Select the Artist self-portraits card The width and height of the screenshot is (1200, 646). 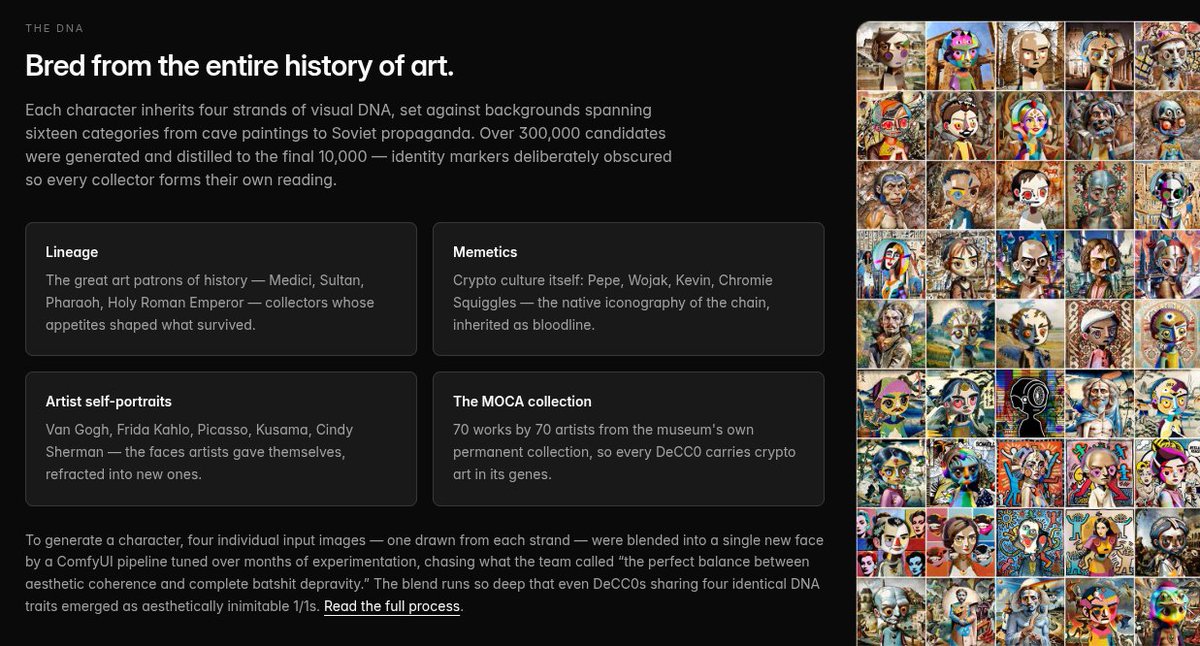221,439
